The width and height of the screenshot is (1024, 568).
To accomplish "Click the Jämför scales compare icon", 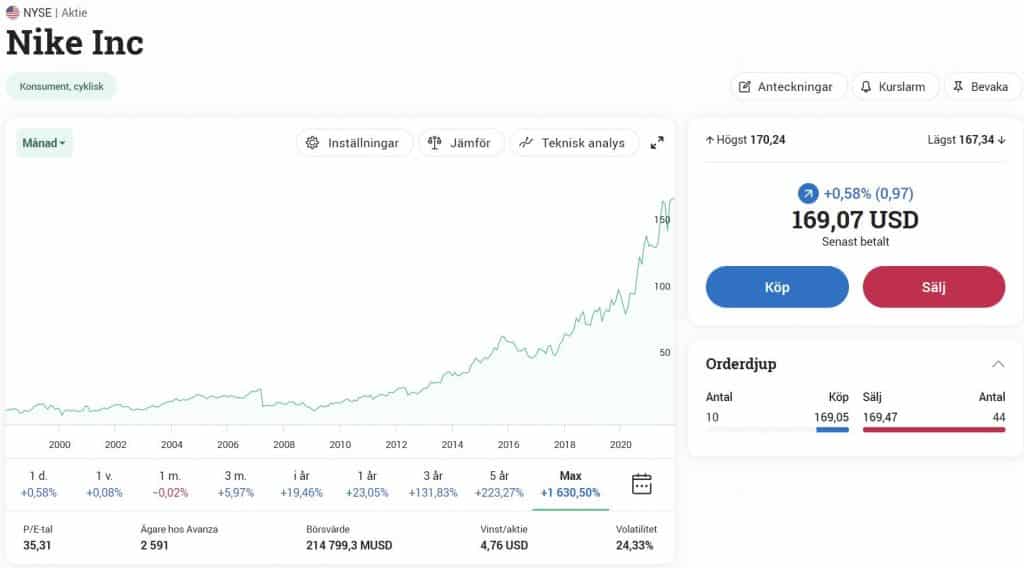I will click(x=434, y=143).
